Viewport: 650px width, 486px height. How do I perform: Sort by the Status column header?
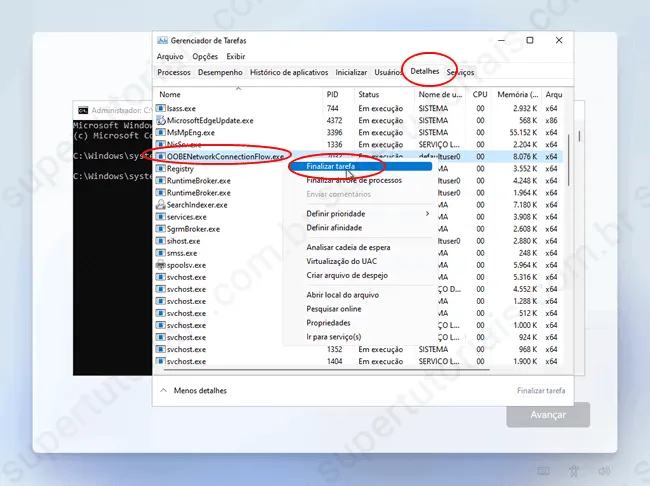tap(385, 94)
